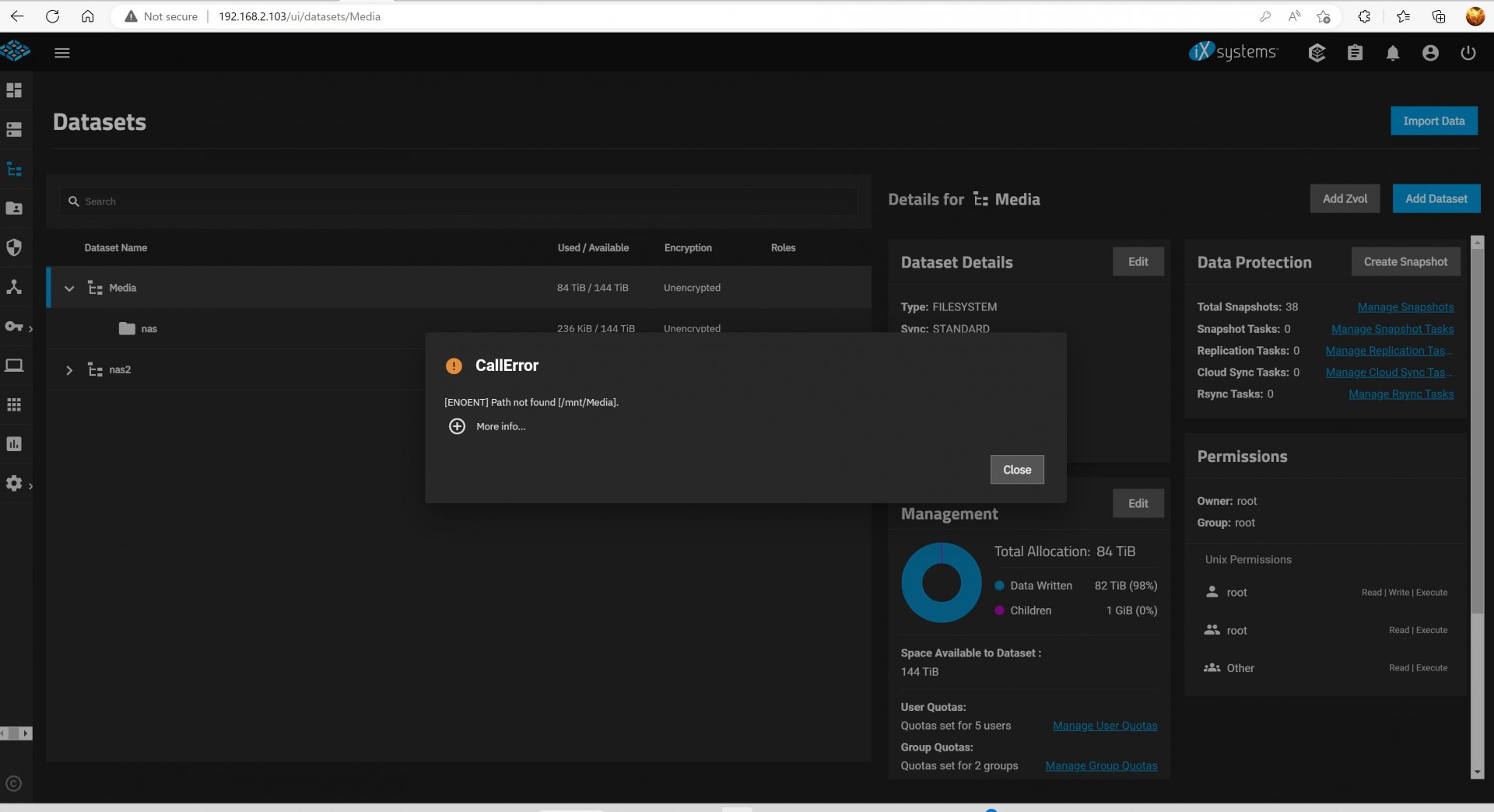Click the Children legend dot
The width and height of the screenshot is (1494, 812).
[x=999, y=611]
